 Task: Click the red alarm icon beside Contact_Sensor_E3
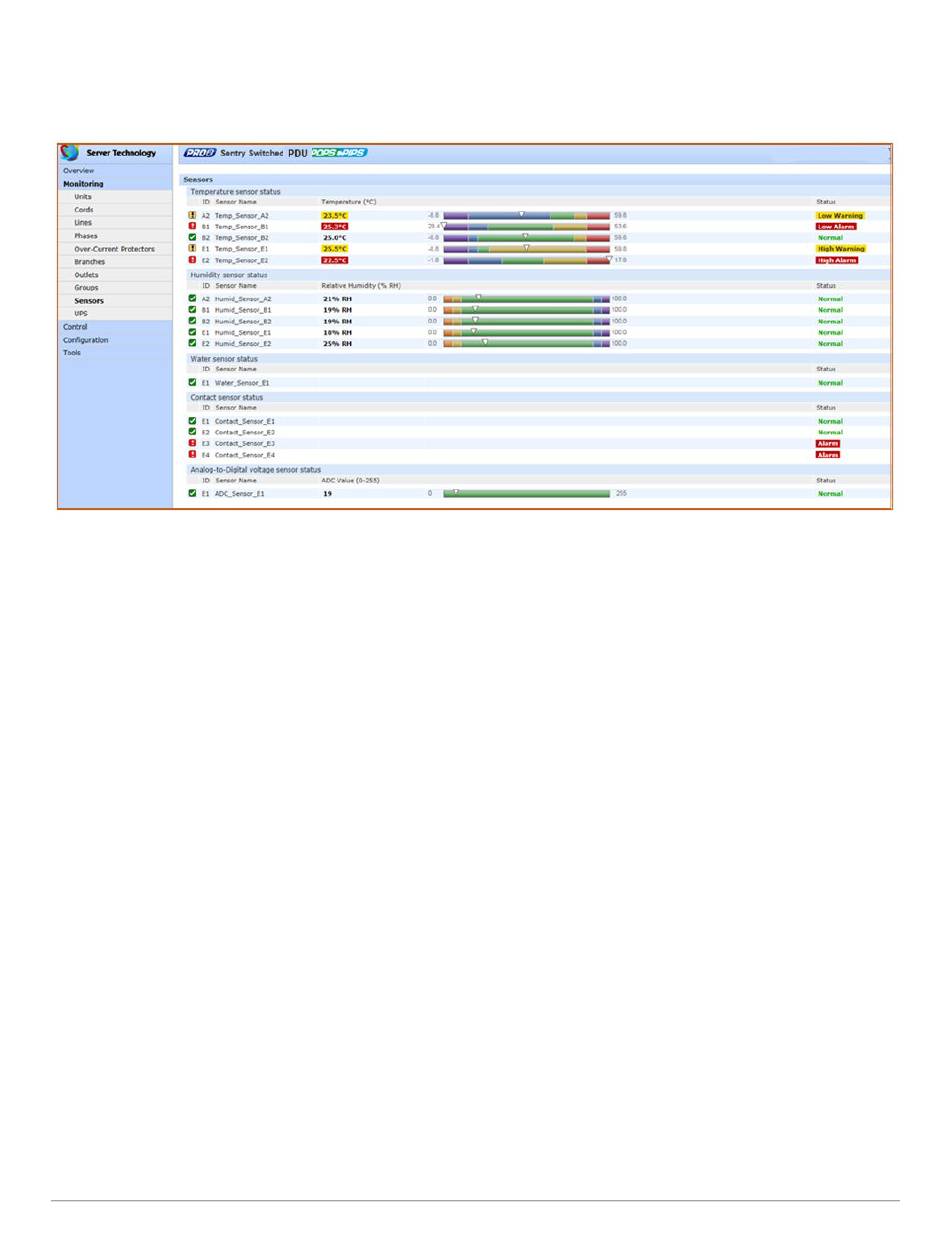192,443
